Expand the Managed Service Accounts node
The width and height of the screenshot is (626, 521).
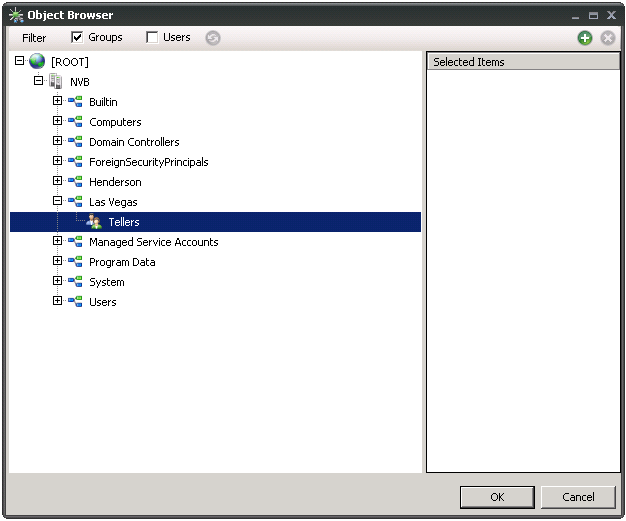57,240
